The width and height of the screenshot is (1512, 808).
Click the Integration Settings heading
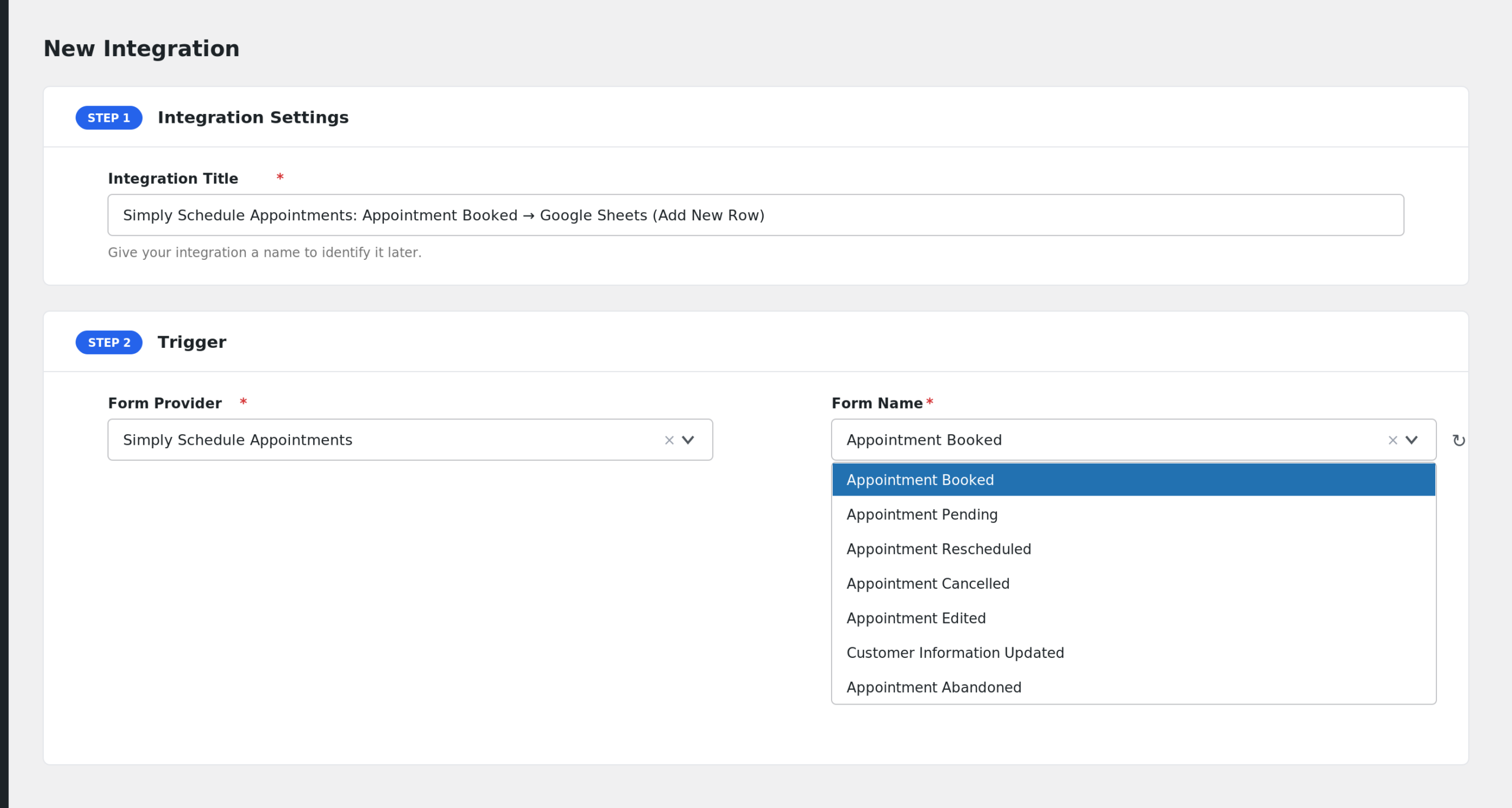[253, 118]
